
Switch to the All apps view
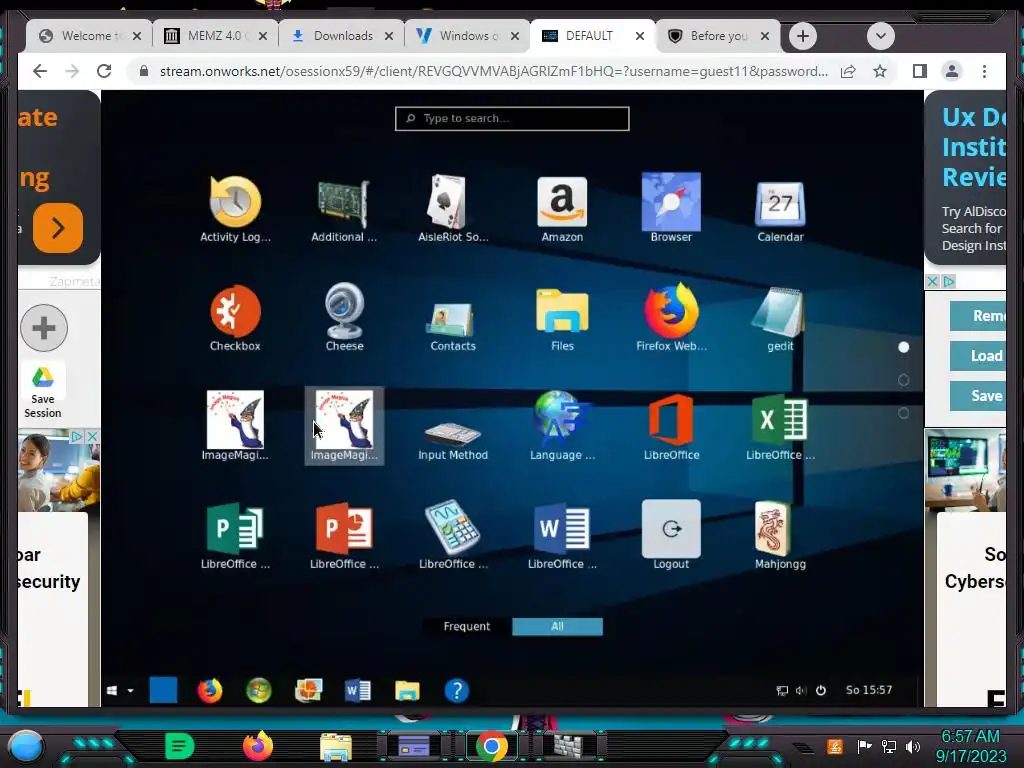point(557,626)
